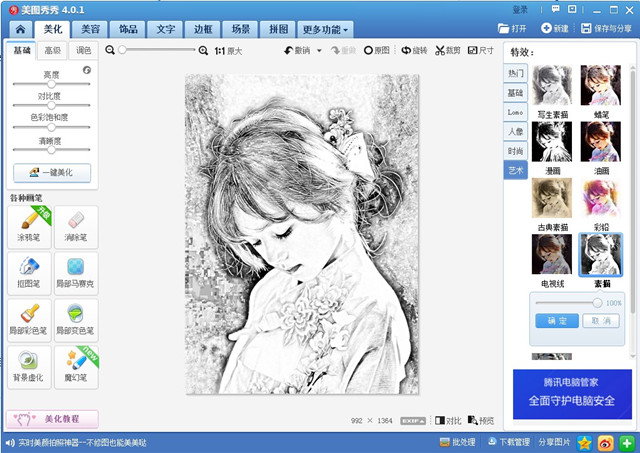Viewport: 640px width, 453px height.
Task: Open the 撤销 undo history dropdown arrow
Action: pyautogui.click(x=319, y=50)
